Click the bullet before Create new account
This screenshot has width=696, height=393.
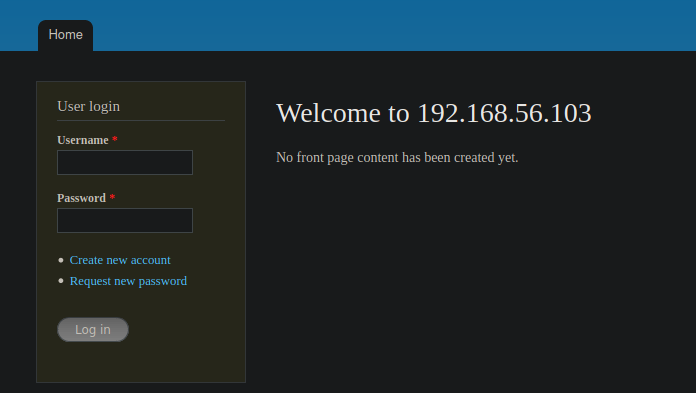point(61,260)
